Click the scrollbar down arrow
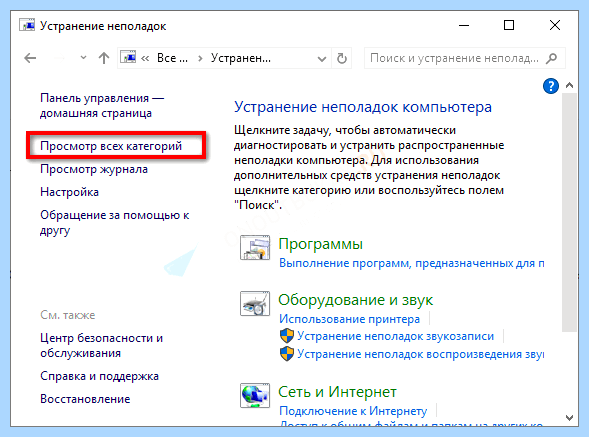589x437 pixels. (x=569, y=418)
